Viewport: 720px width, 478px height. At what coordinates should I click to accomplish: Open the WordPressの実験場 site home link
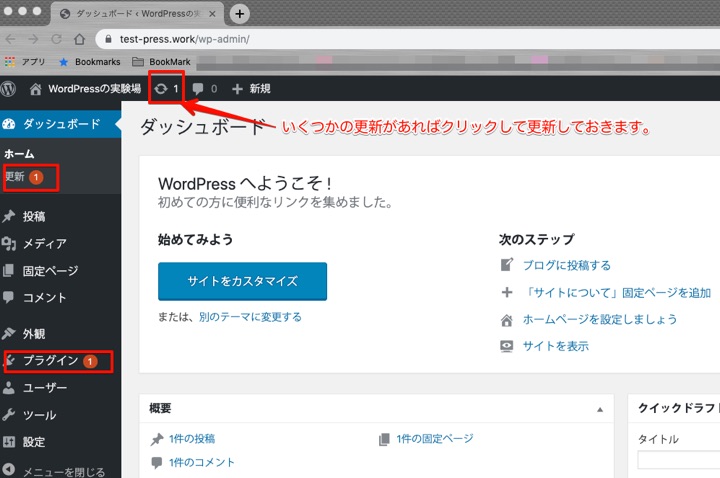click(x=85, y=89)
